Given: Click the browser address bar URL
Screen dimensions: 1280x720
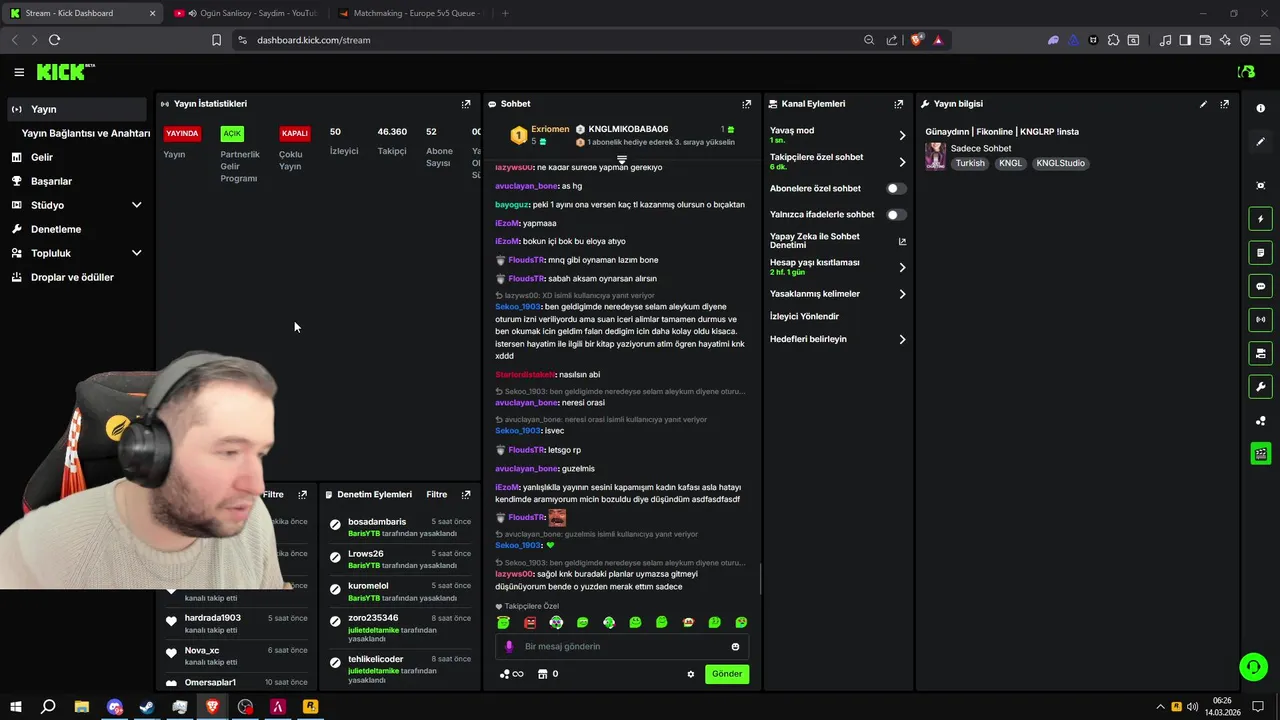Looking at the screenshot, I should [x=314, y=40].
